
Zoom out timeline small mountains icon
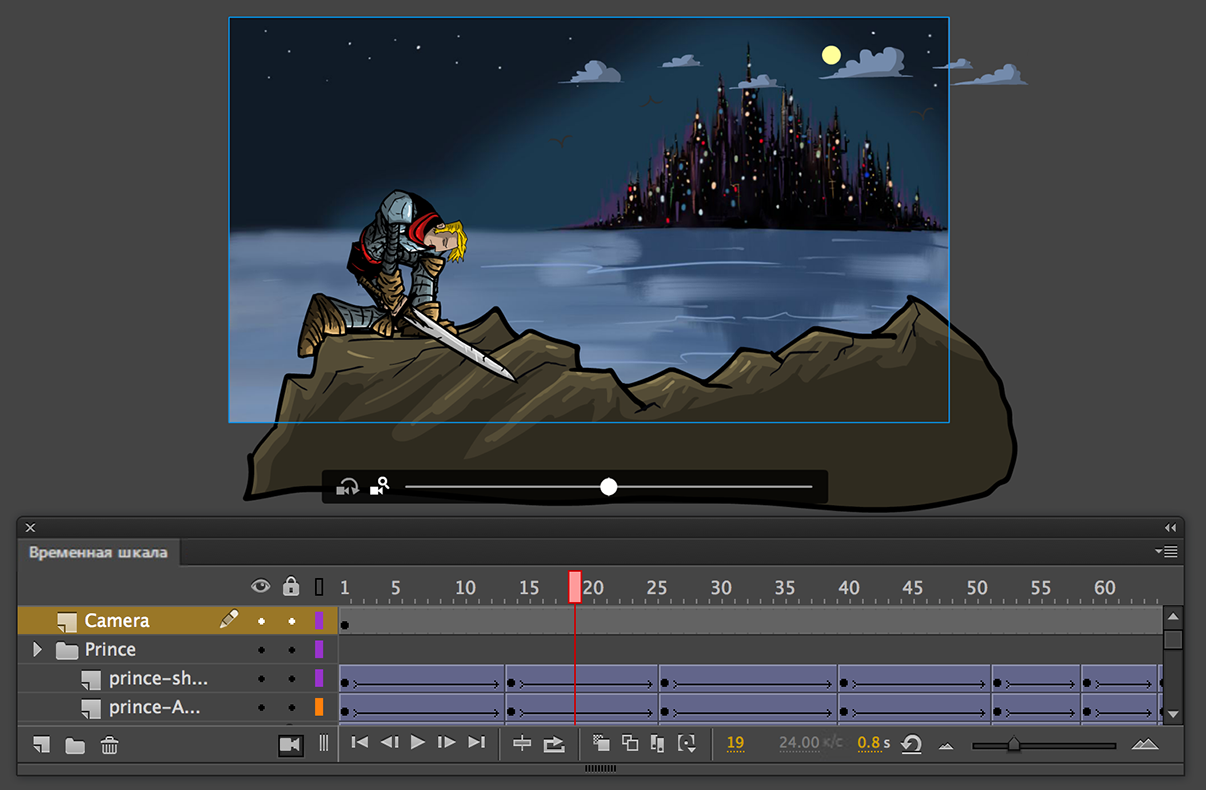point(947,746)
